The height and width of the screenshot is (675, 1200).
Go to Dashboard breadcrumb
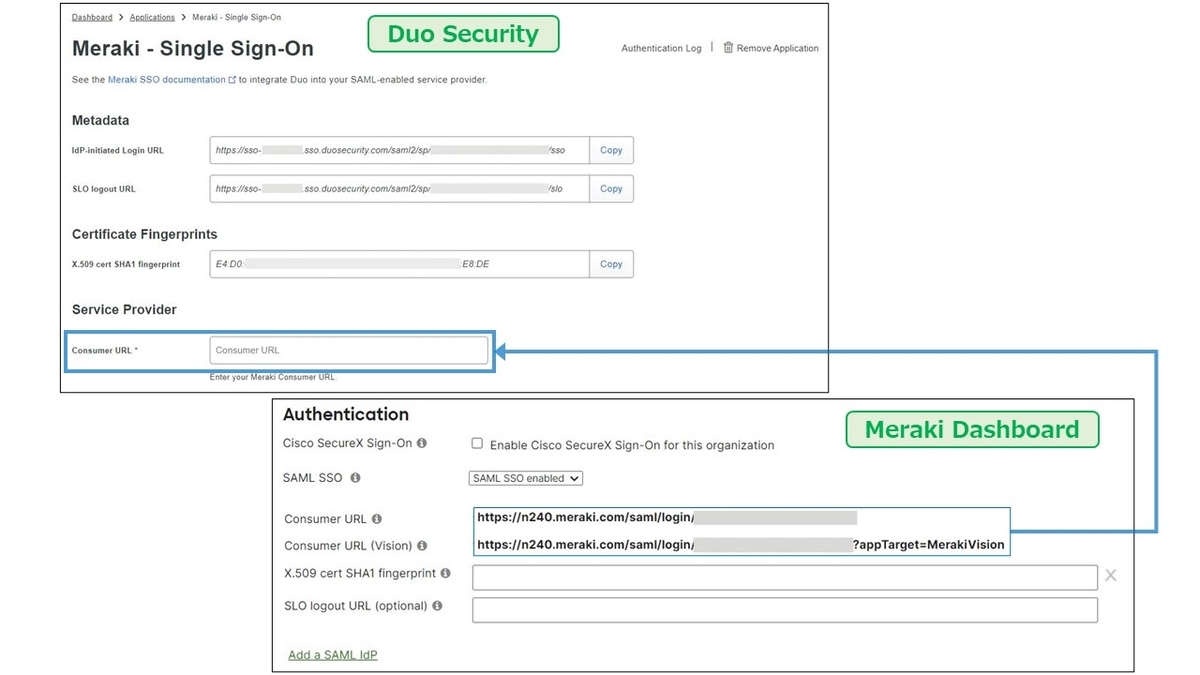click(x=92, y=17)
